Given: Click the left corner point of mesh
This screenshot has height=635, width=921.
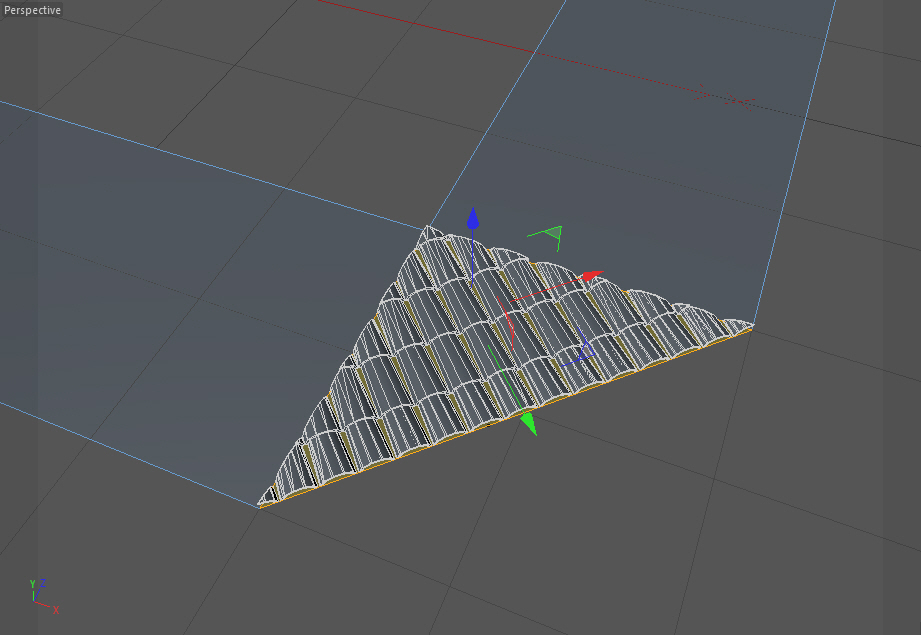Looking at the screenshot, I should tap(263, 503).
